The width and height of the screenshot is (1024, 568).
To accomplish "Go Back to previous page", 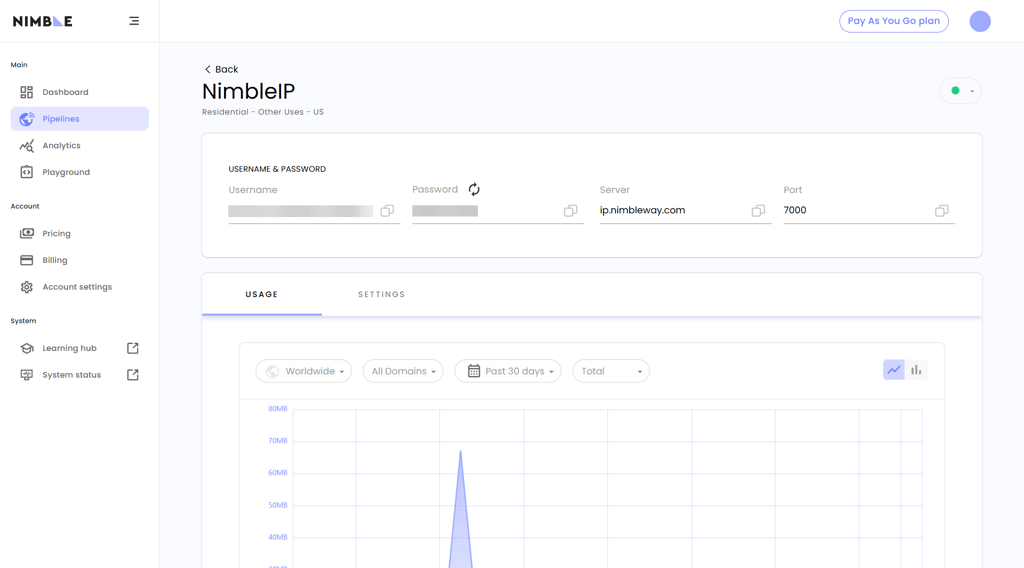I will 221,69.
